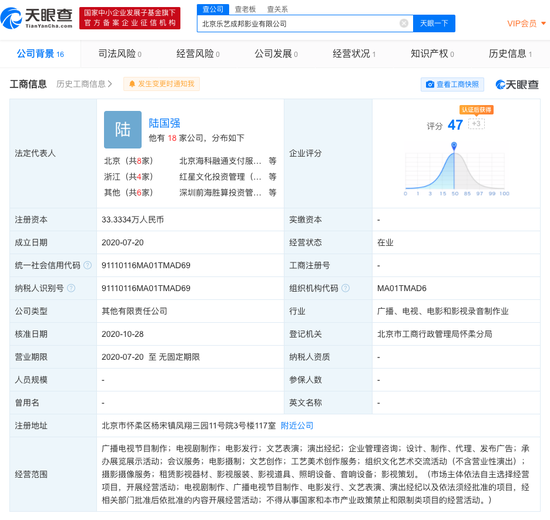Click the 认证后获得 badge
This screenshot has height=520, width=550.
pyautogui.click(x=476, y=109)
